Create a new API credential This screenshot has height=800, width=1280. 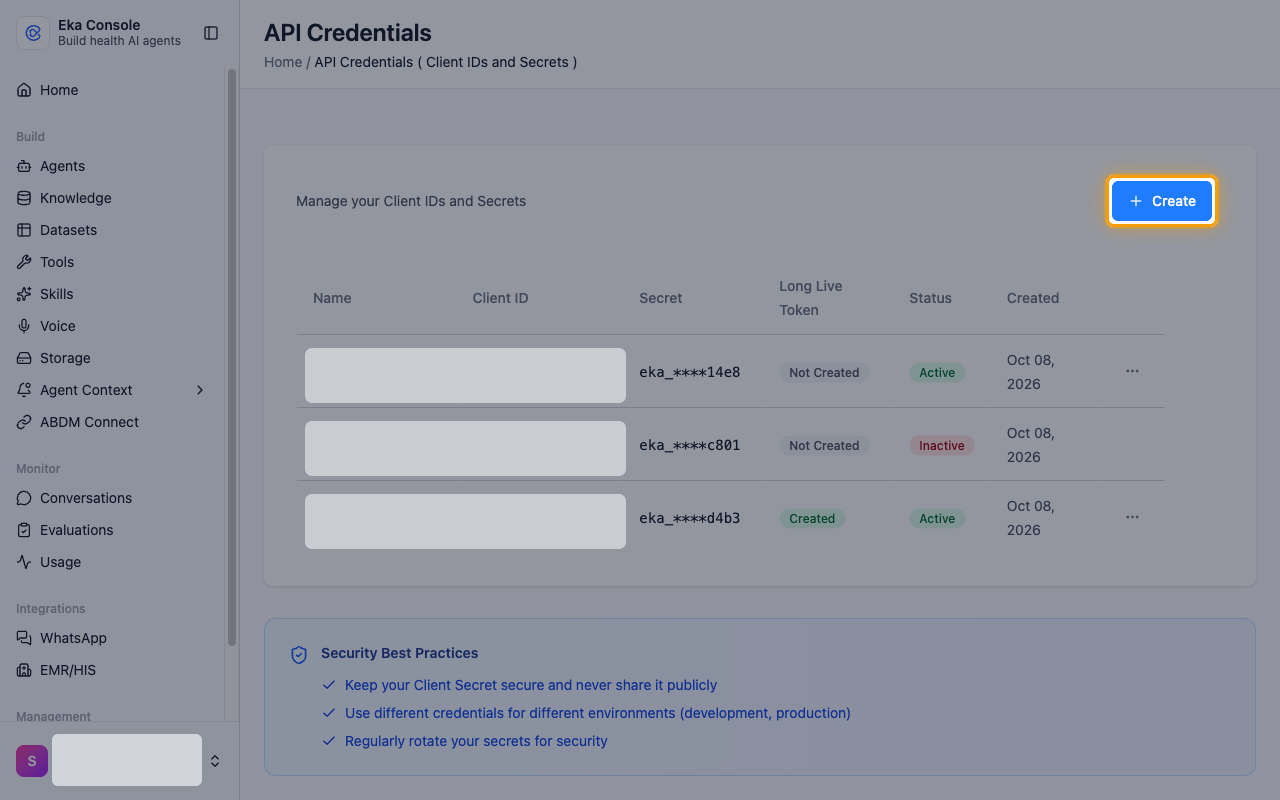[1162, 201]
